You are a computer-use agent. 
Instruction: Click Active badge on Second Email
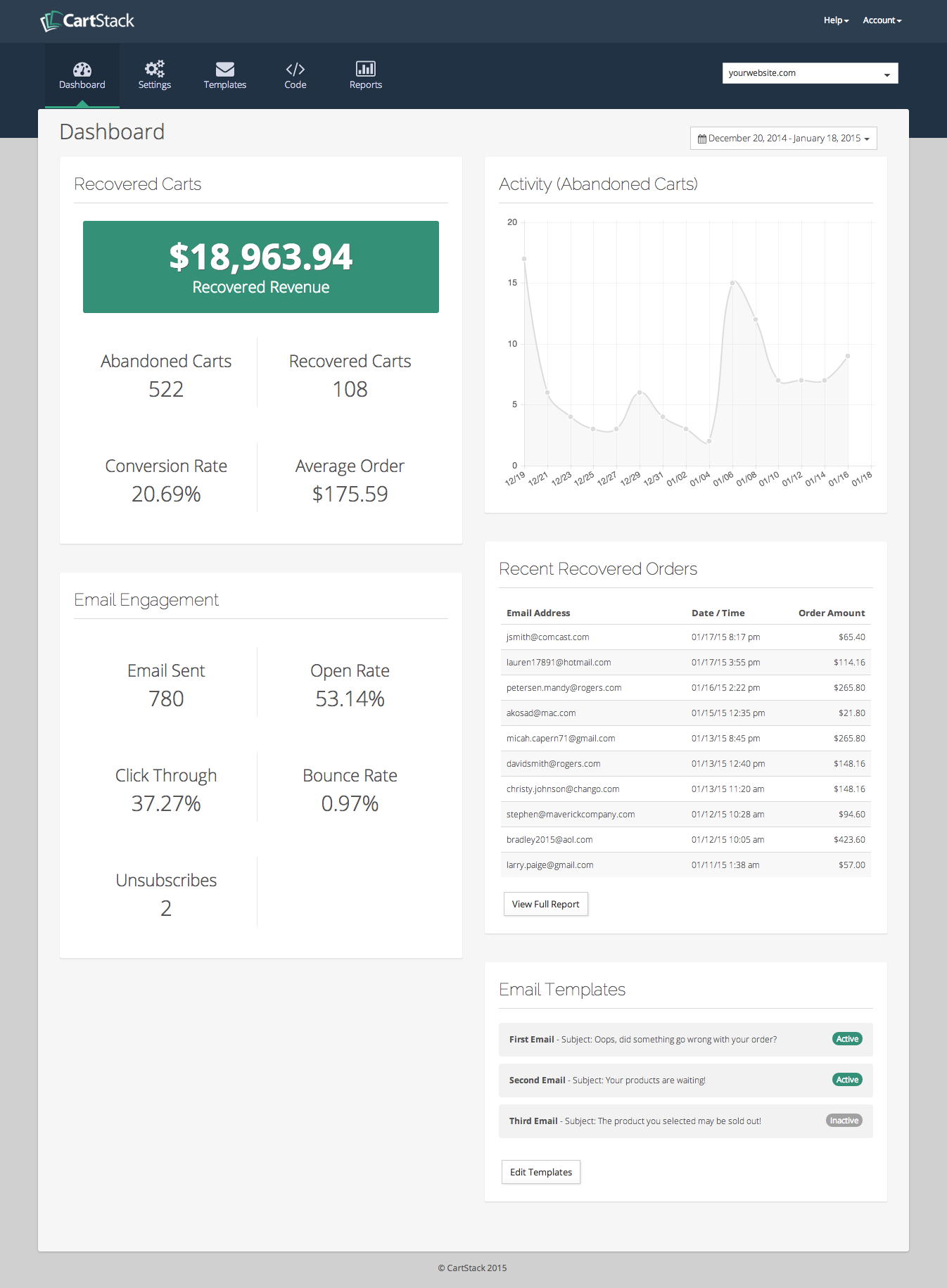tap(847, 1080)
